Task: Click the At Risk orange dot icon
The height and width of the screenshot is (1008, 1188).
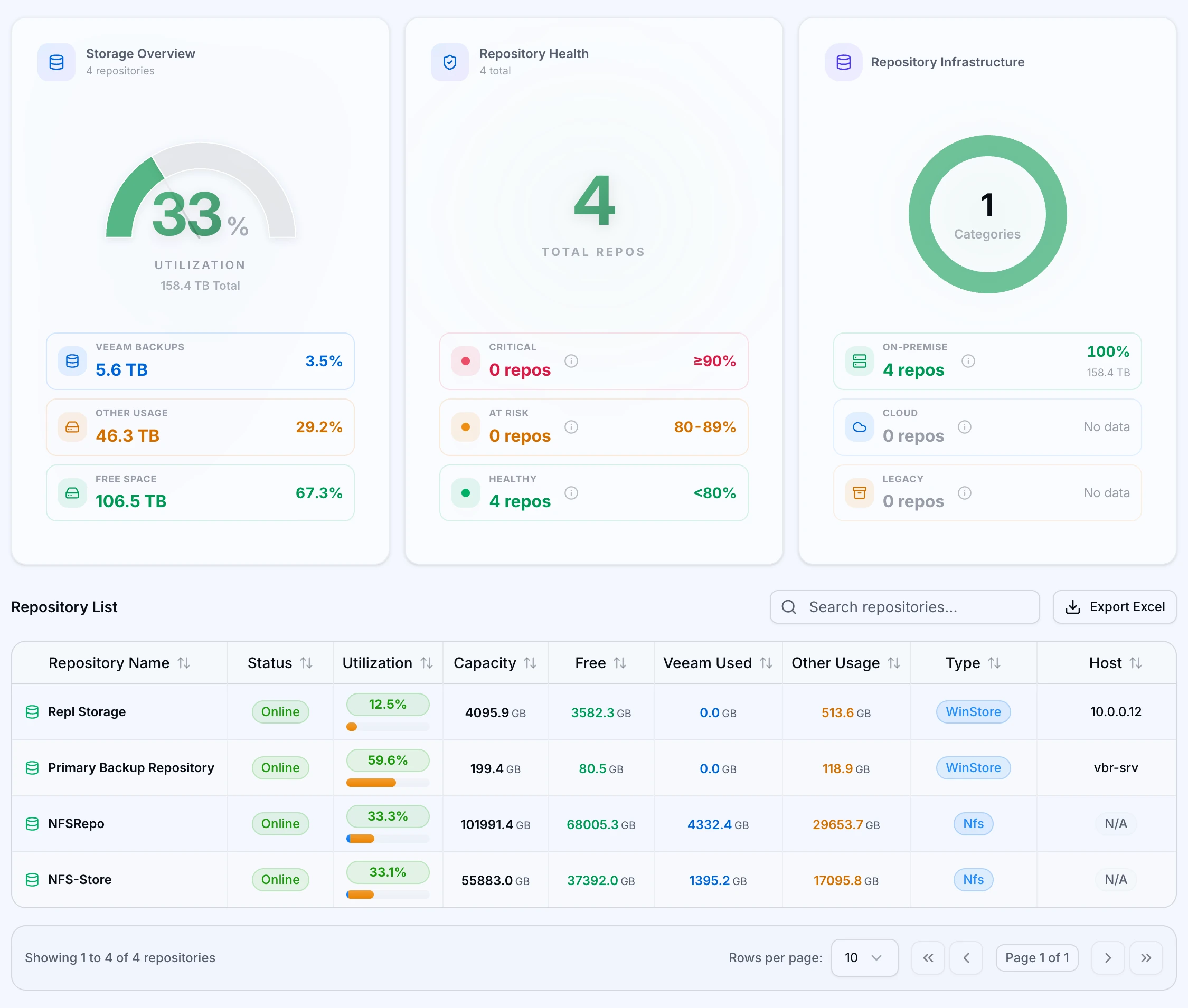Action: coord(465,427)
